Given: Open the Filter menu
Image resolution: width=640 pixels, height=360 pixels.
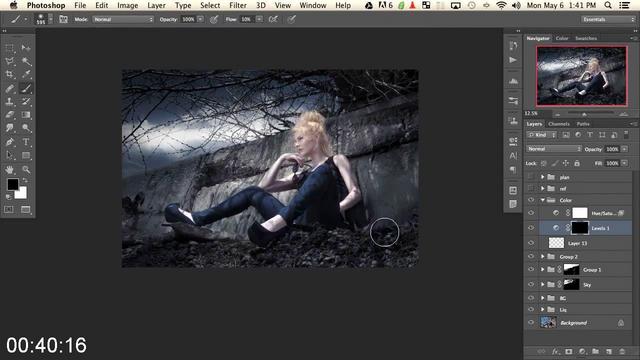Looking at the screenshot, I should (238, 5).
